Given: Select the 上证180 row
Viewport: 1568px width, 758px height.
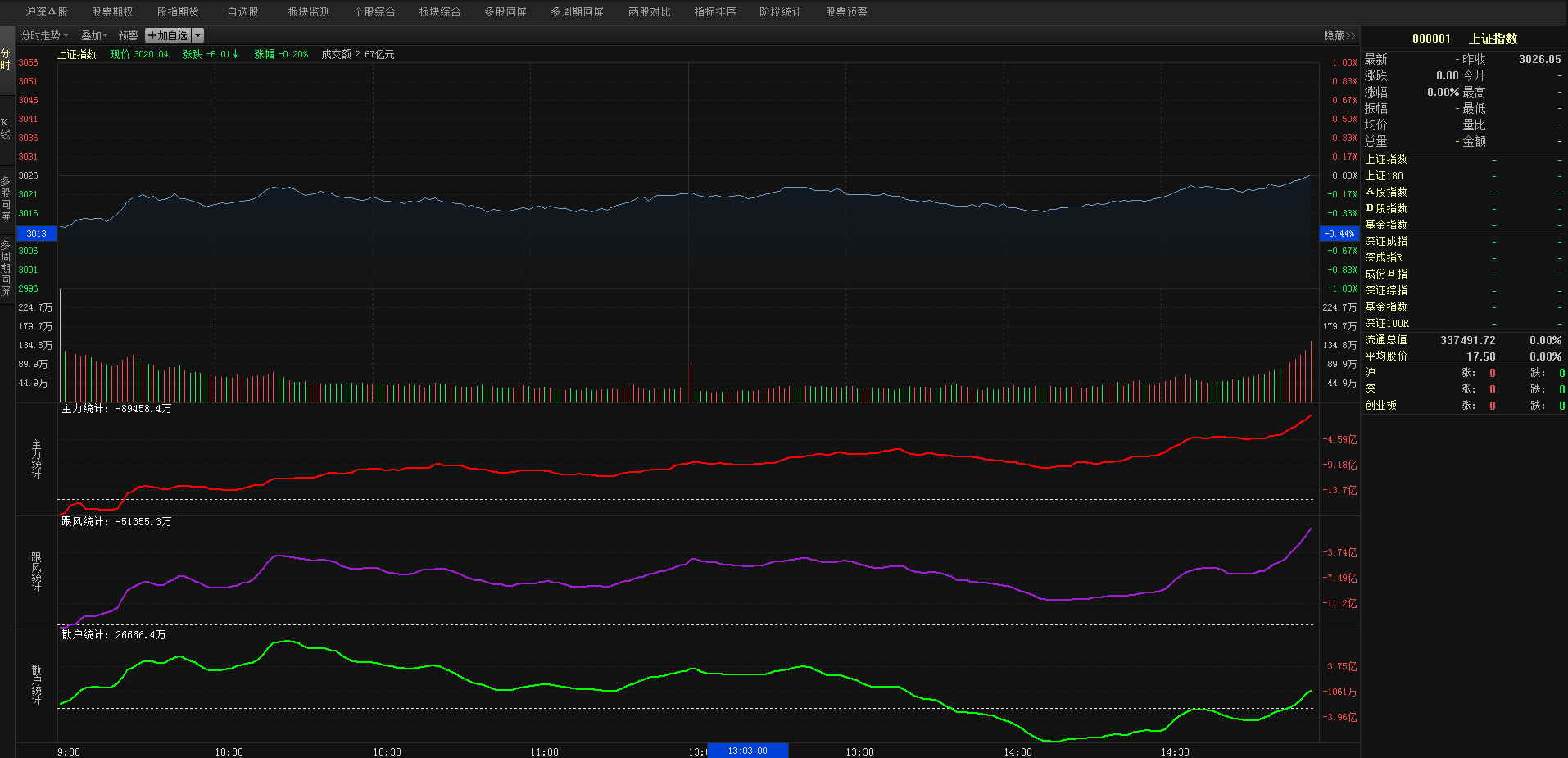Looking at the screenshot, I should 1463,175.
